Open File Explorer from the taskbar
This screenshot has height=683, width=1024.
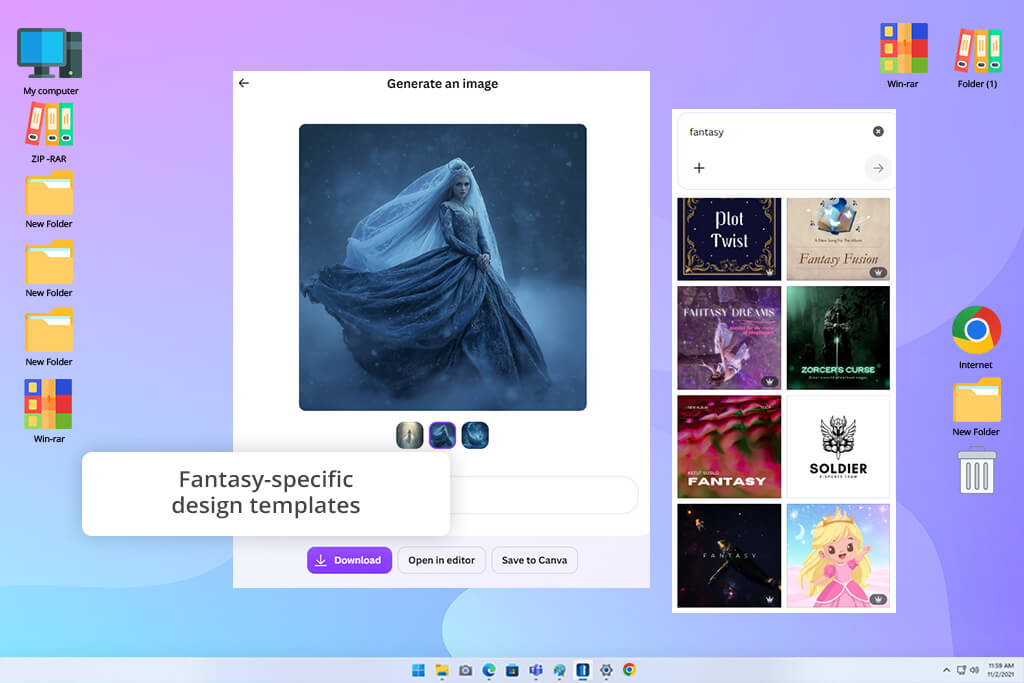pyautogui.click(x=442, y=670)
